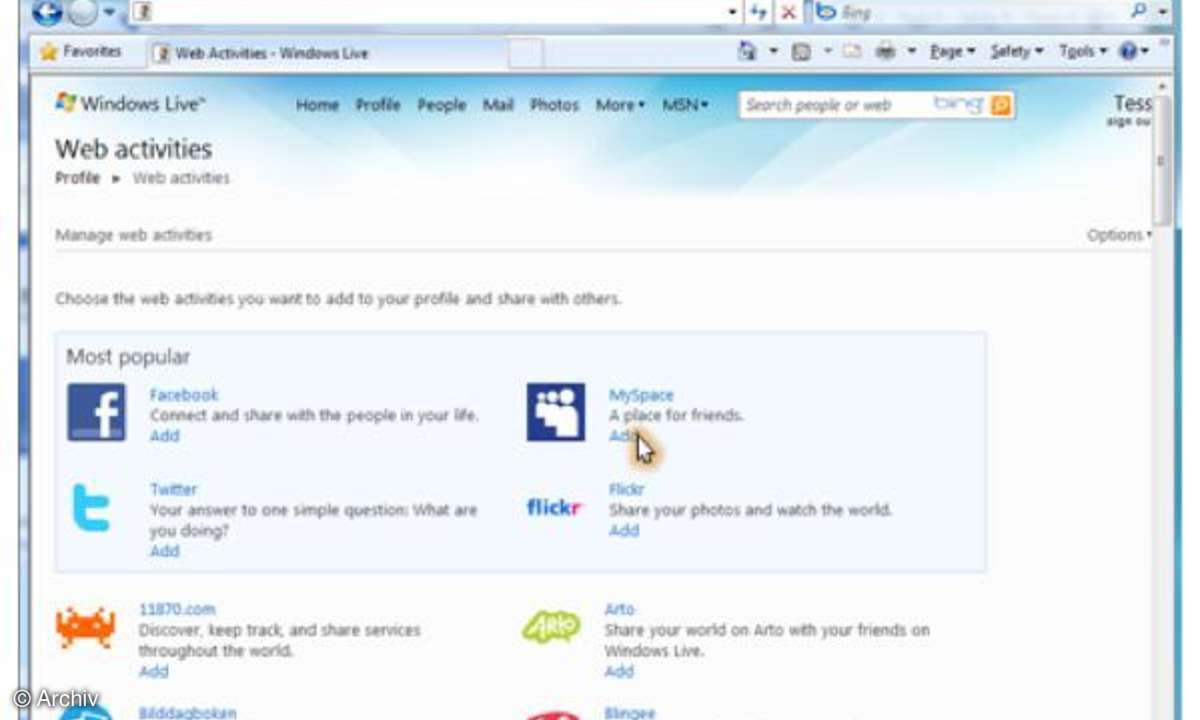Image resolution: width=1200 pixels, height=720 pixels.
Task: Open the Twitter title link
Action: point(173,489)
